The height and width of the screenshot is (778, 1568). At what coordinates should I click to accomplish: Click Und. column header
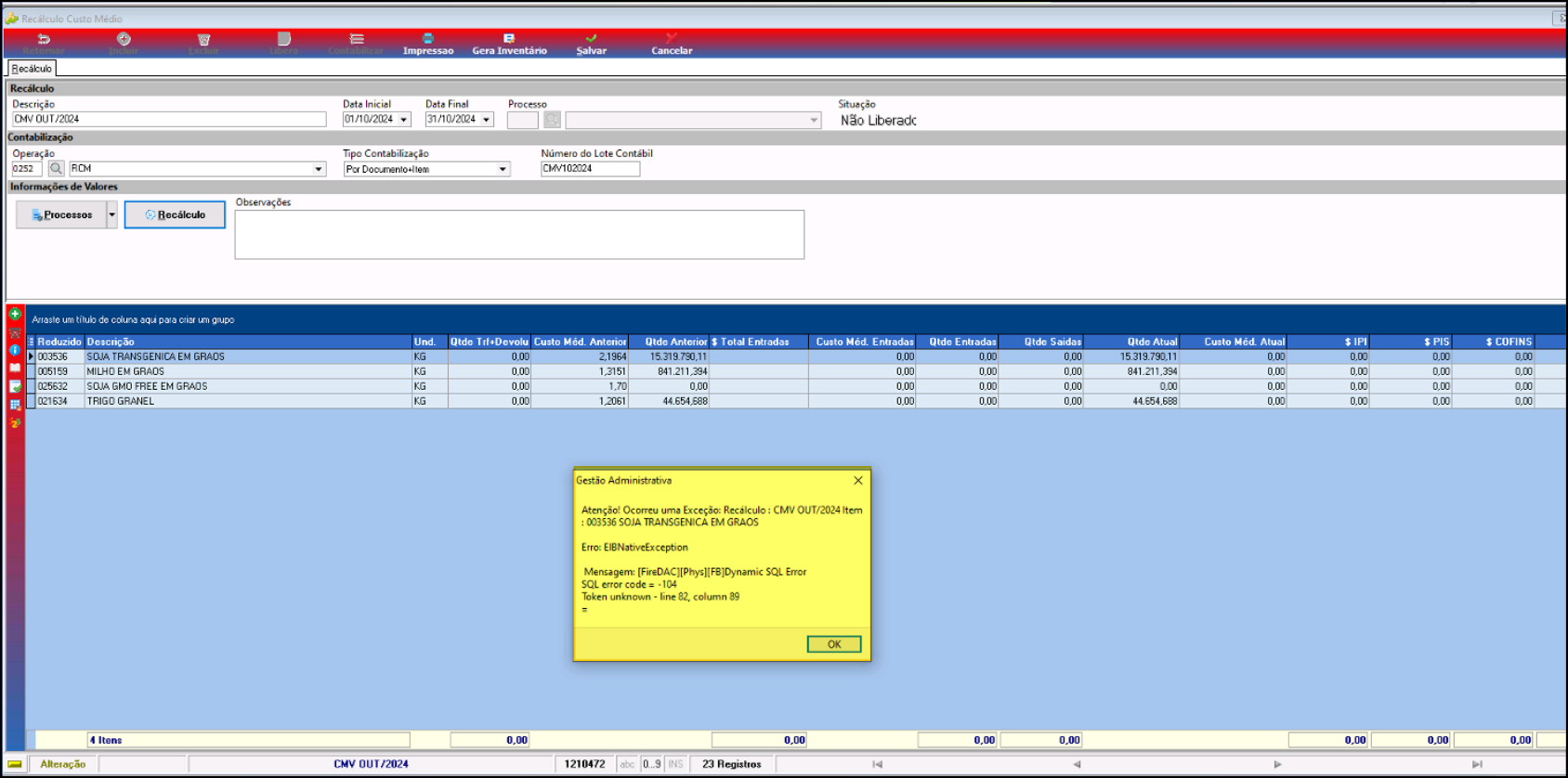pos(429,342)
